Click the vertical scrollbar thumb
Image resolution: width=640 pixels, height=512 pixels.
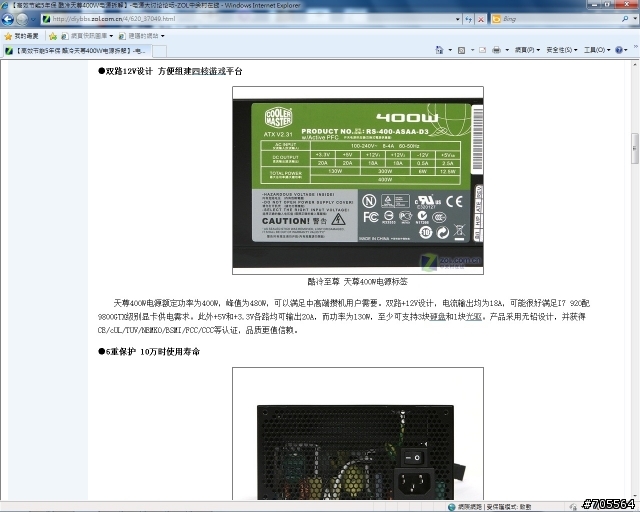pyautogui.click(x=635, y=148)
